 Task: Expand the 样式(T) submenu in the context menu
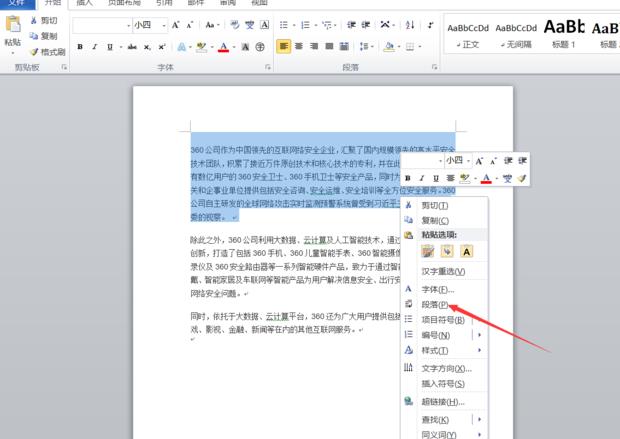pos(480,350)
